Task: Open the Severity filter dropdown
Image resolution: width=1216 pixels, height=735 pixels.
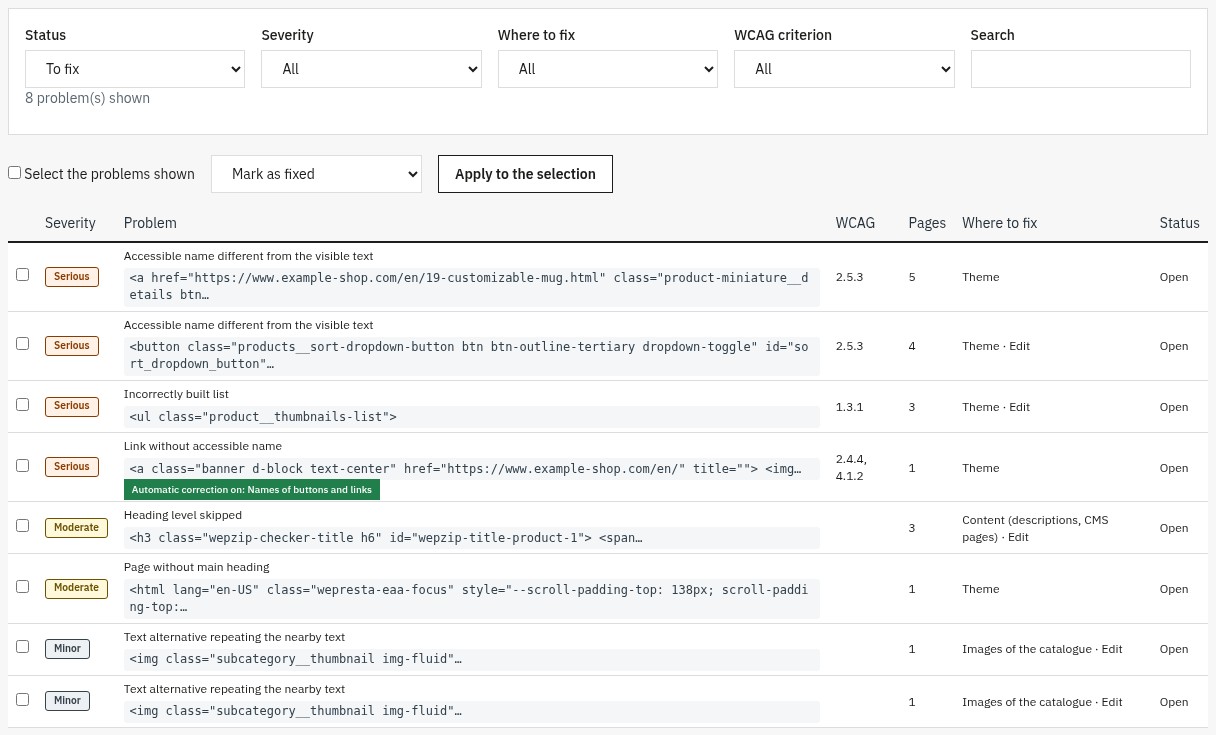Action: tap(371, 69)
